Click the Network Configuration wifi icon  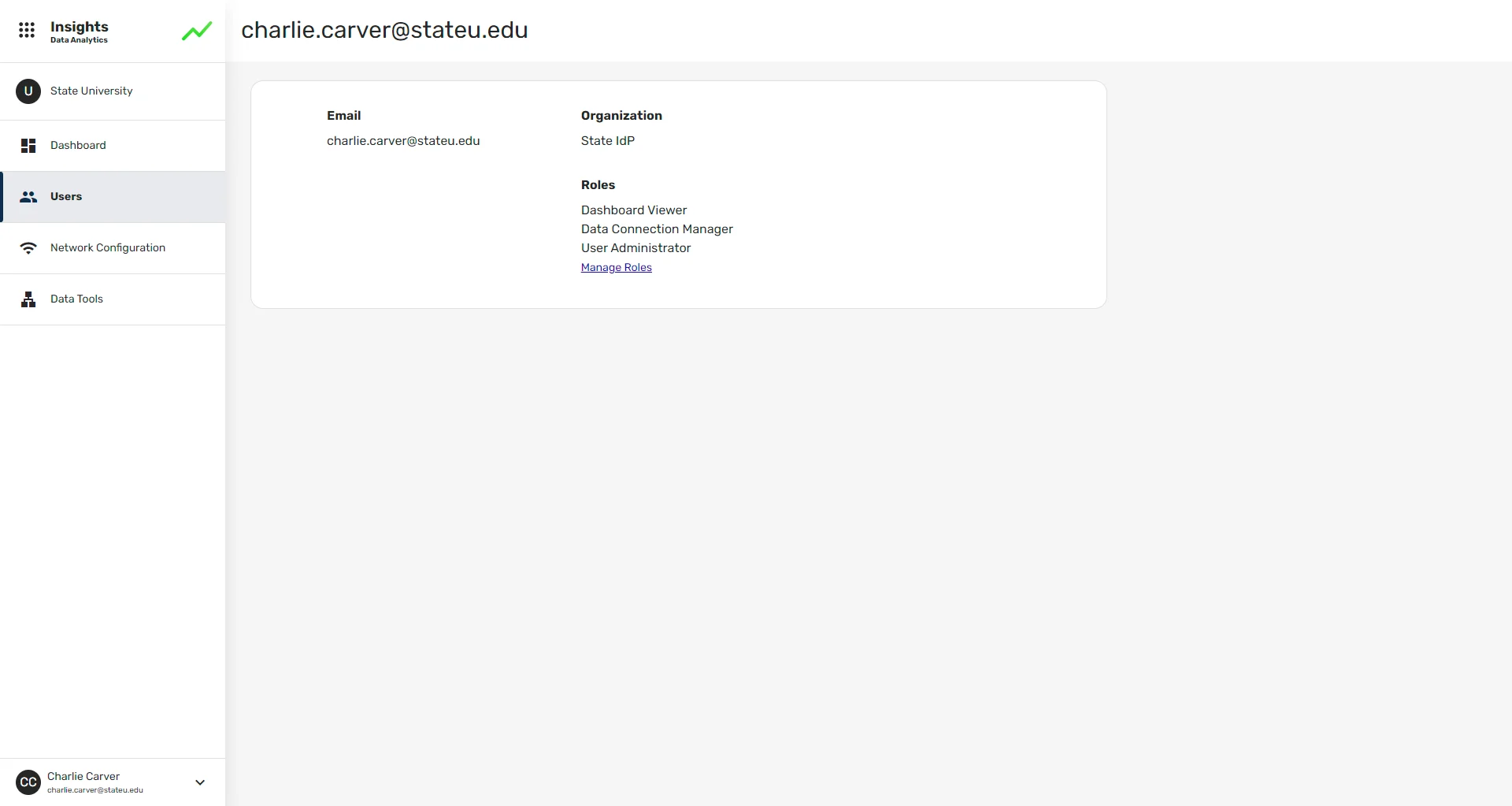(x=28, y=248)
